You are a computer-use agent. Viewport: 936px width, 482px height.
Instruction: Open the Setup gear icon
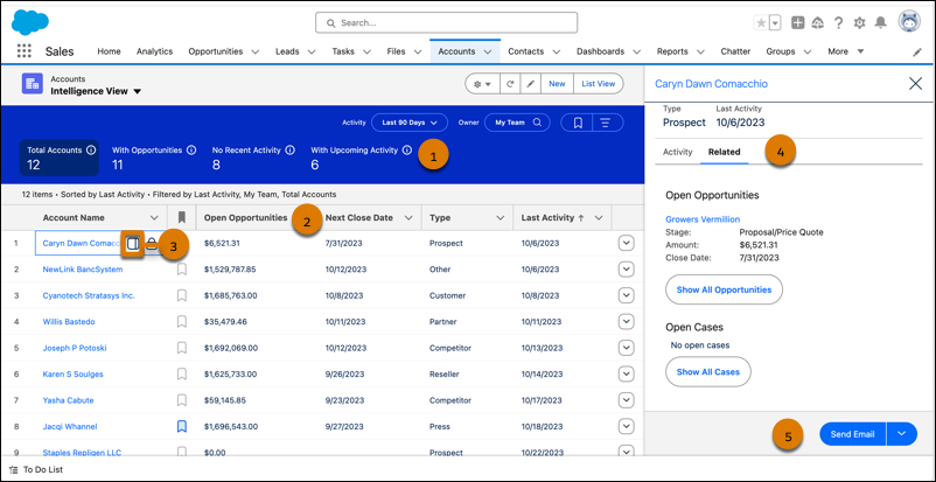click(x=859, y=23)
